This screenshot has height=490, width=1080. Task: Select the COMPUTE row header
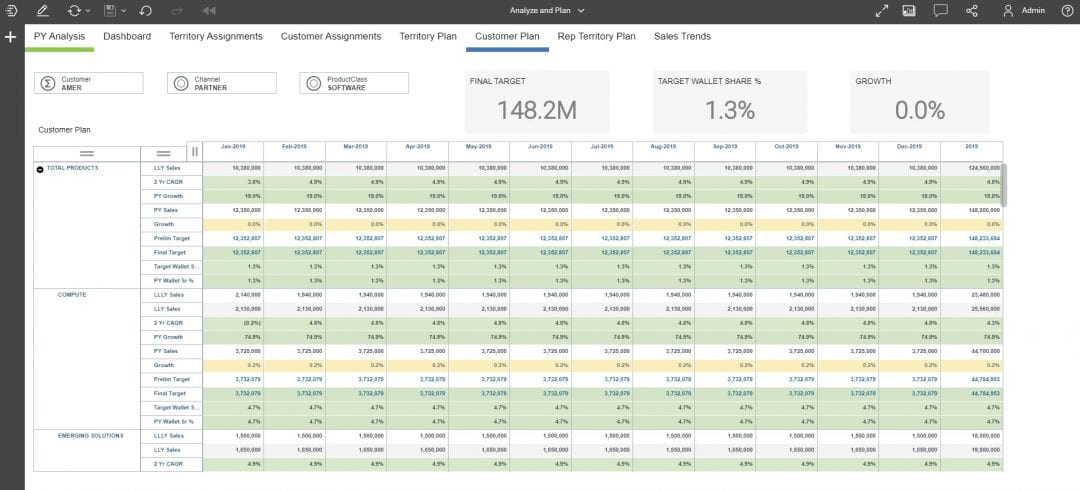[71, 295]
